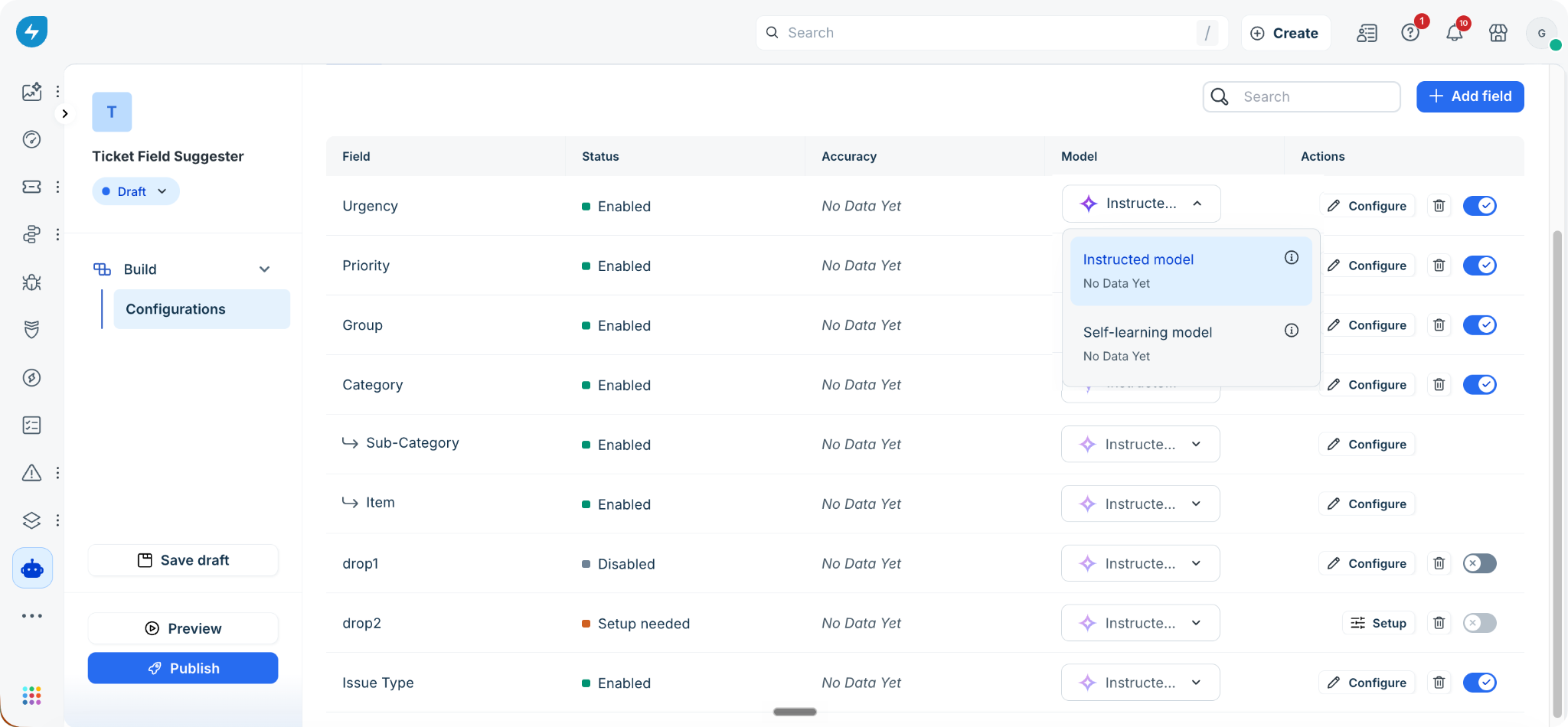Expand the Draft status dropdown
This screenshot has width=1568, height=727.
click(136, 191)
